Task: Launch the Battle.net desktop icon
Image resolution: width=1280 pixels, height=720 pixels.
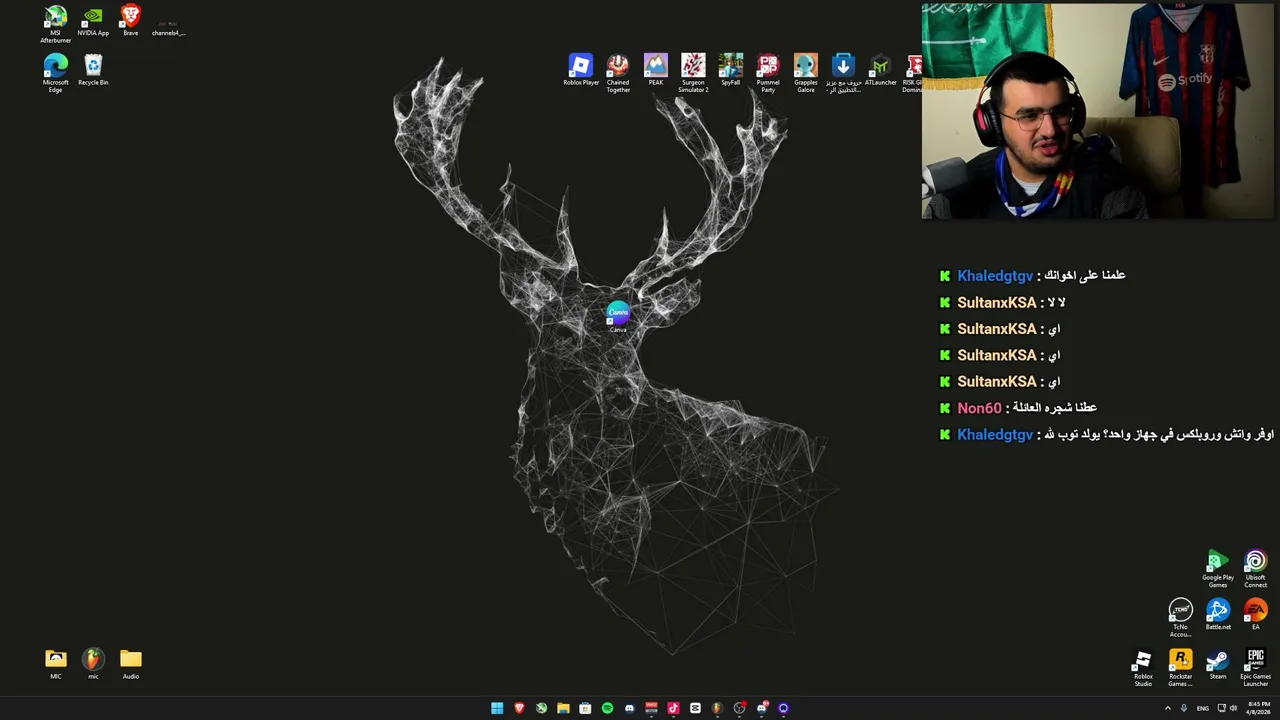Action: tap(1218, 615)
